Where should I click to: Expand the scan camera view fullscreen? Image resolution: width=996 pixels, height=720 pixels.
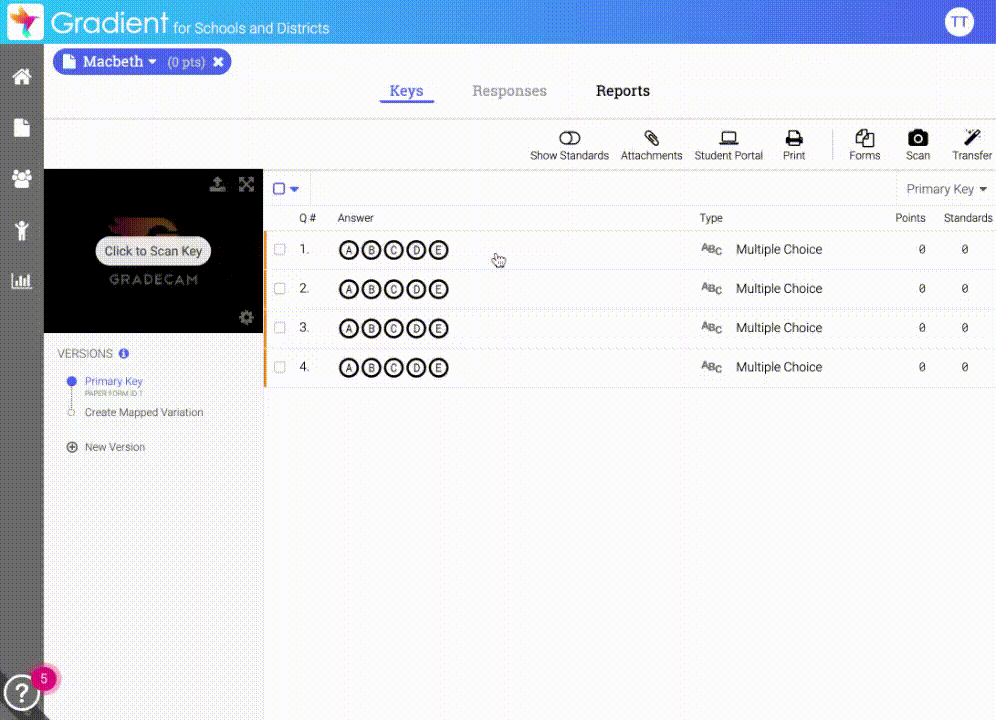(x=246, y=184)
